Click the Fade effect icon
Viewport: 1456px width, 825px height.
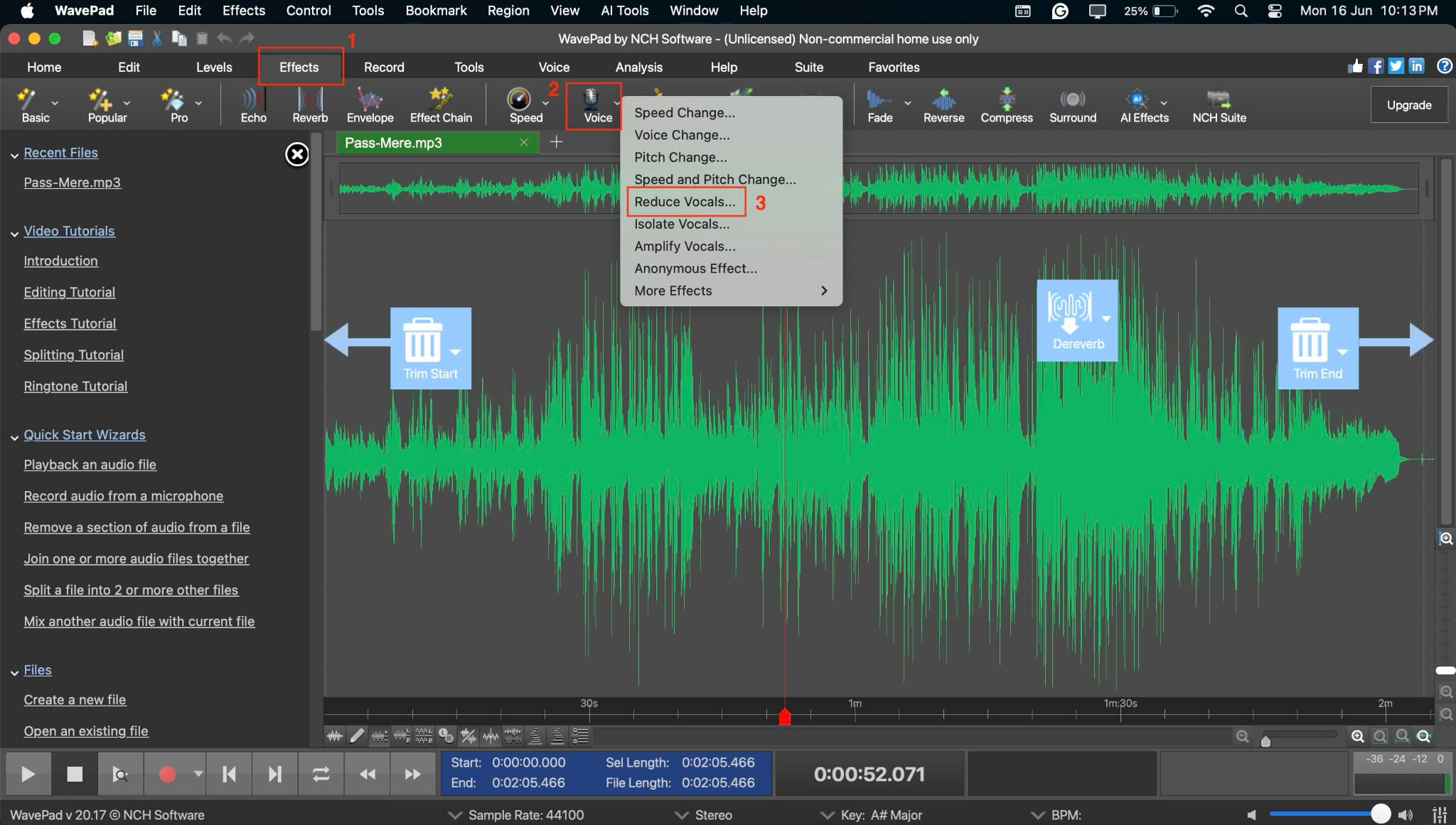879,99
